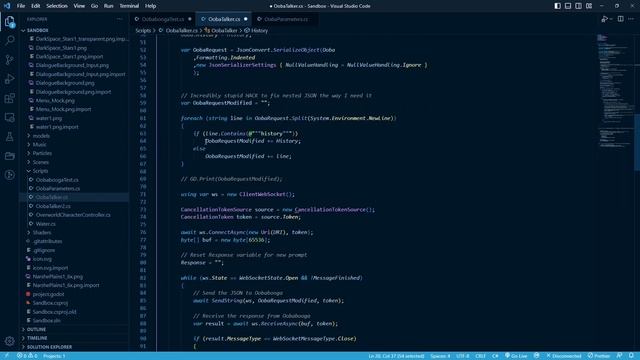Screen dimensions: 640x360
Task: Open the Selection menu
Action: click(x=57, y=6)
